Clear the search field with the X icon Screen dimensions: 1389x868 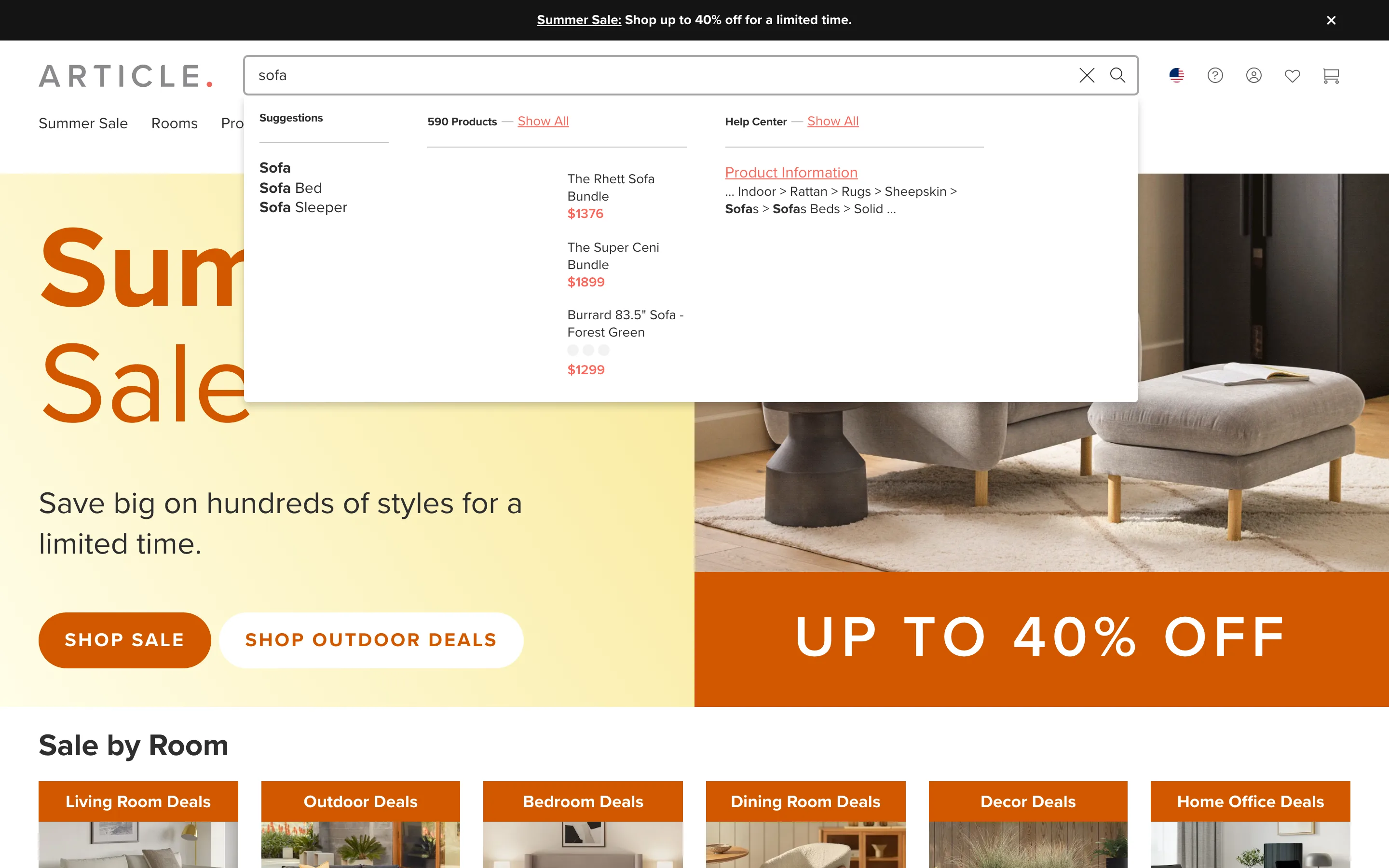click(x=1087, y=75)
